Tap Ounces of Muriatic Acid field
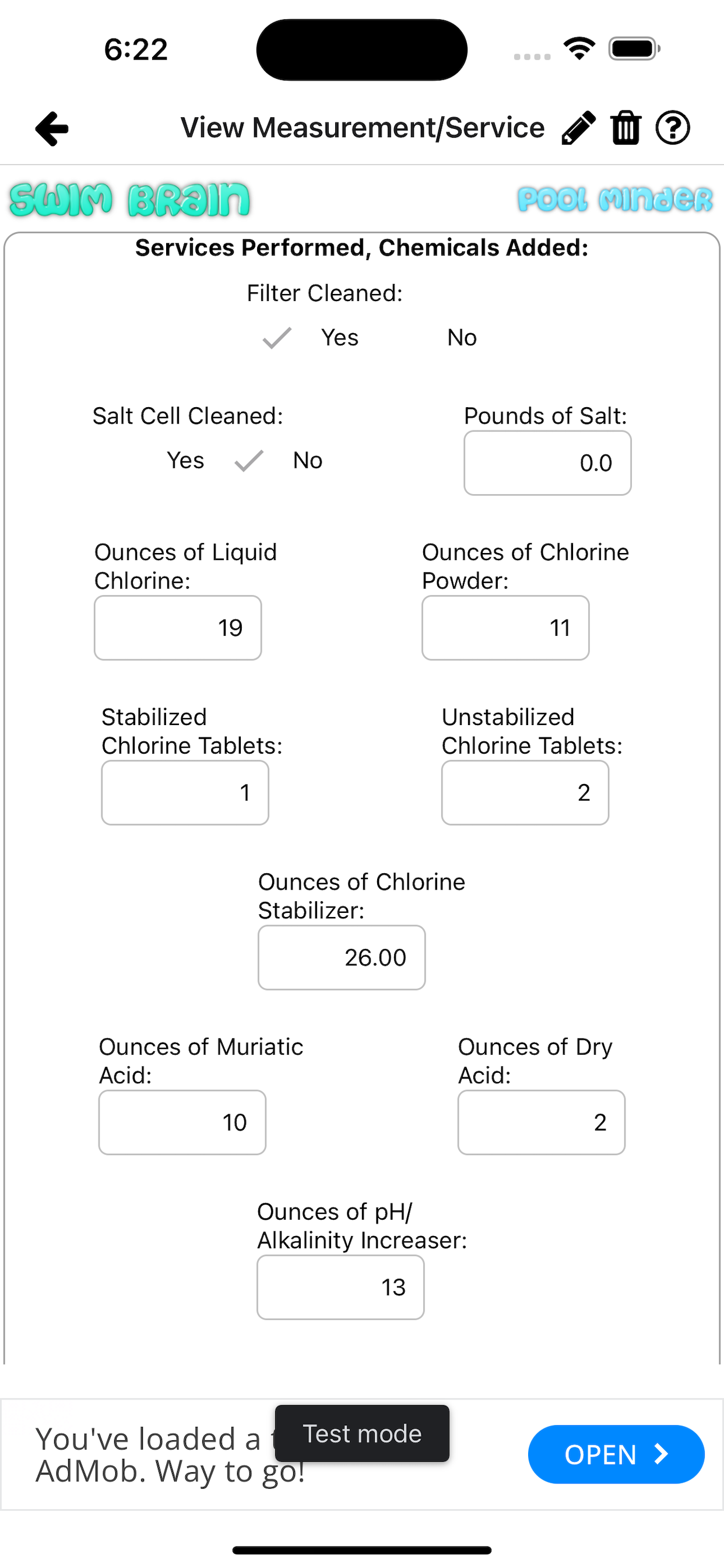This screenshot has height=1568, width=724. [x=182, y=1122]
